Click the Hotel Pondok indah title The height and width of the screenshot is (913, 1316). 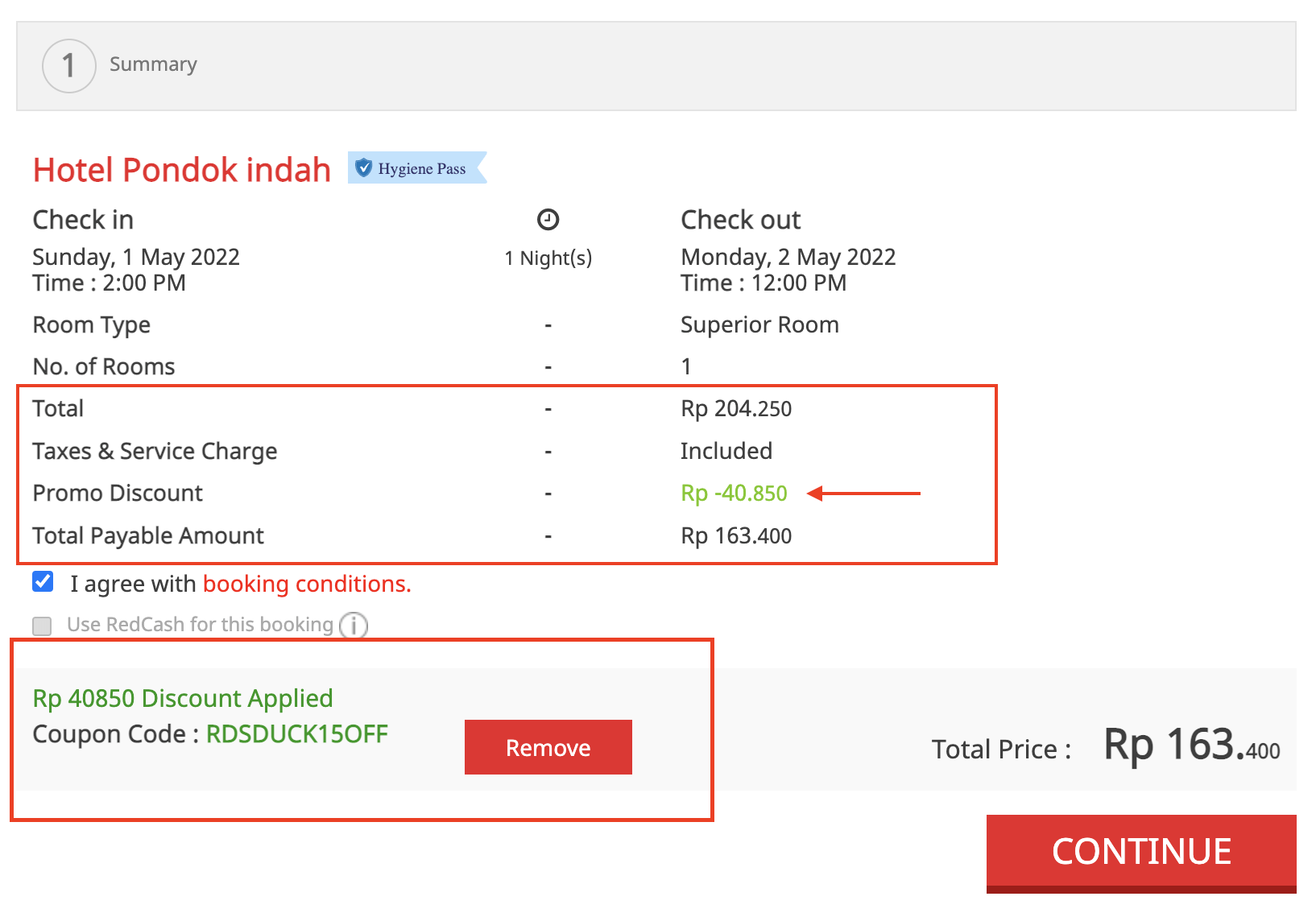(x=182, y=170)
